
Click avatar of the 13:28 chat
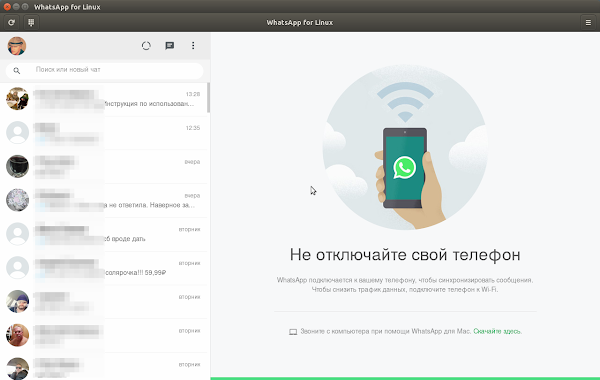[x=17, y=99]
